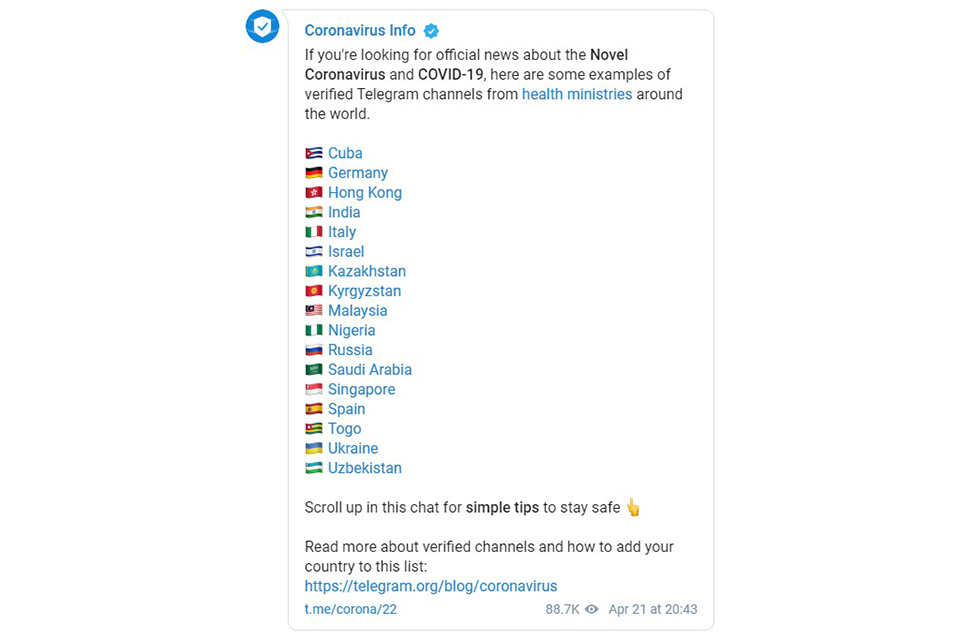This screenshot has width=960, height=640.
Task: Open the Kyrgyzstan channel link
Action: (x=364, y=292)
